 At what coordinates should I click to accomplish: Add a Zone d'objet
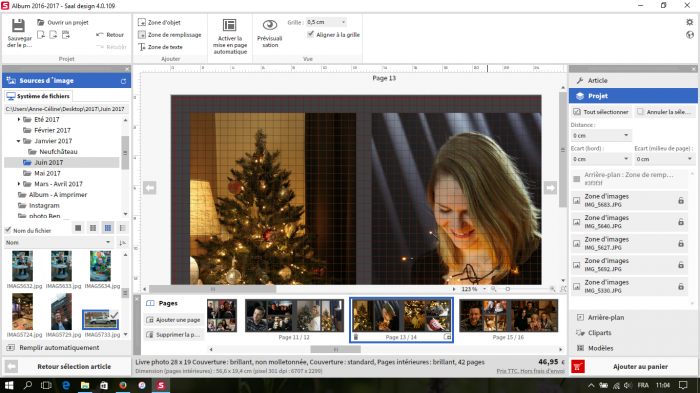pyautogui.click(x=159, y=22)
